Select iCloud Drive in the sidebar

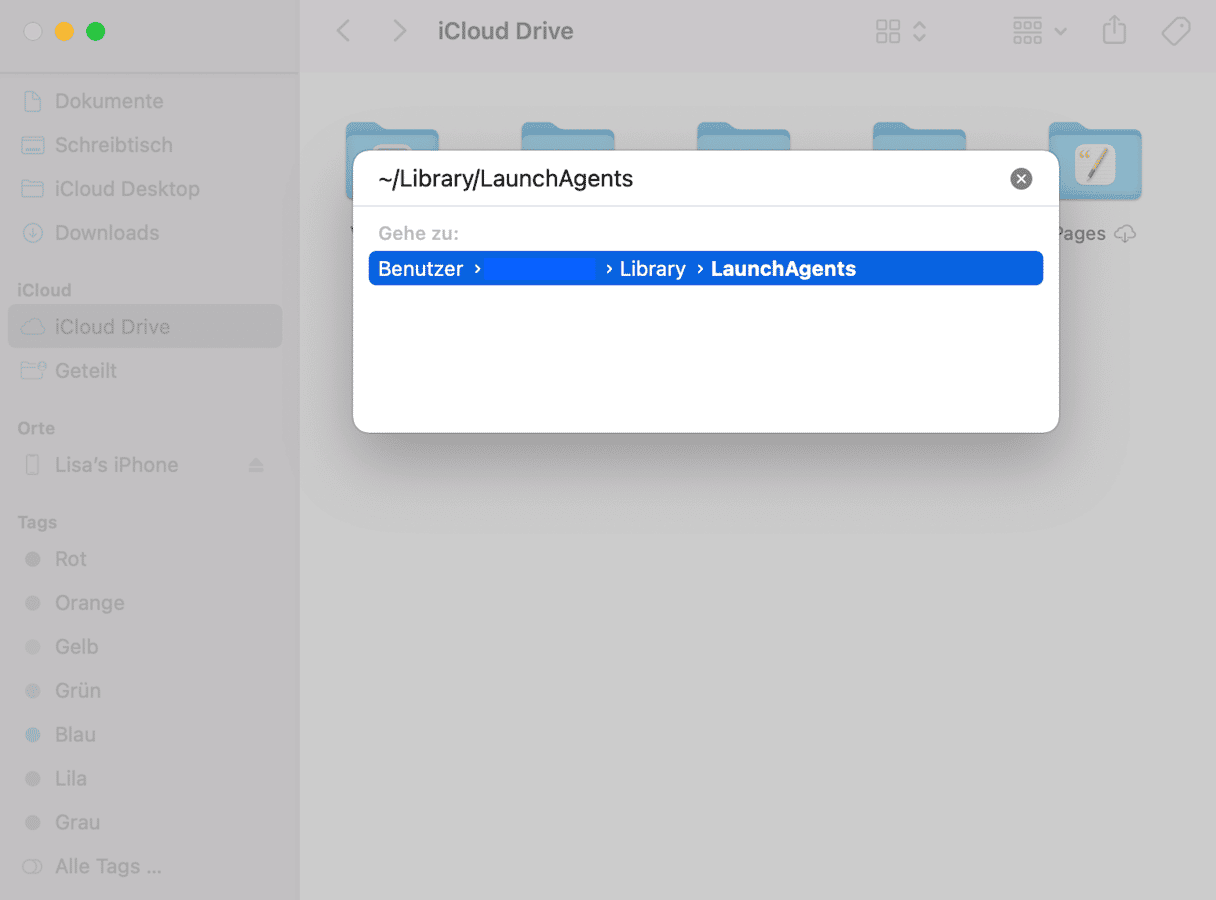tap(145, 327)
